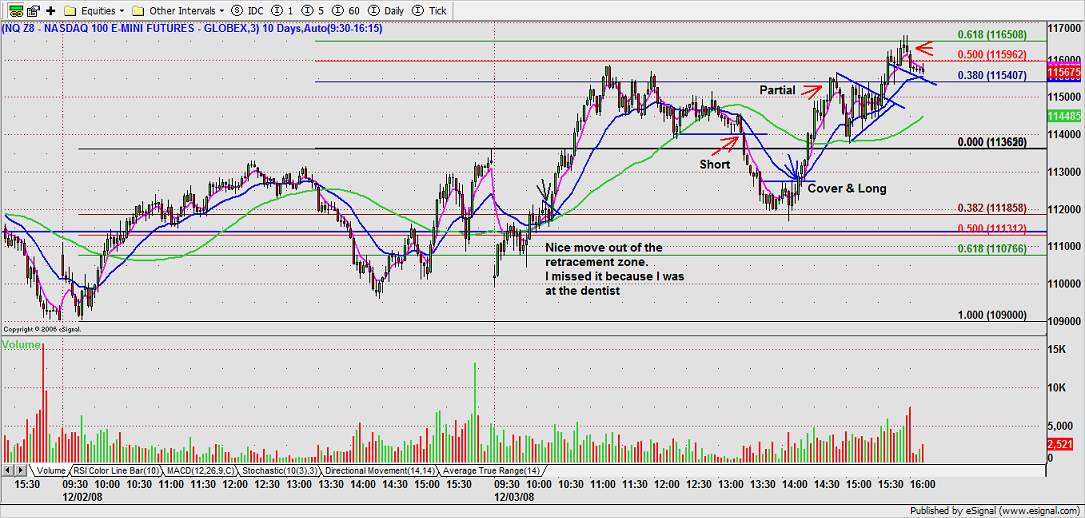Click the 12/02/08 date label on time axis
The height and width of the screenshot is (518, 1085).
[x=82, y=497]
